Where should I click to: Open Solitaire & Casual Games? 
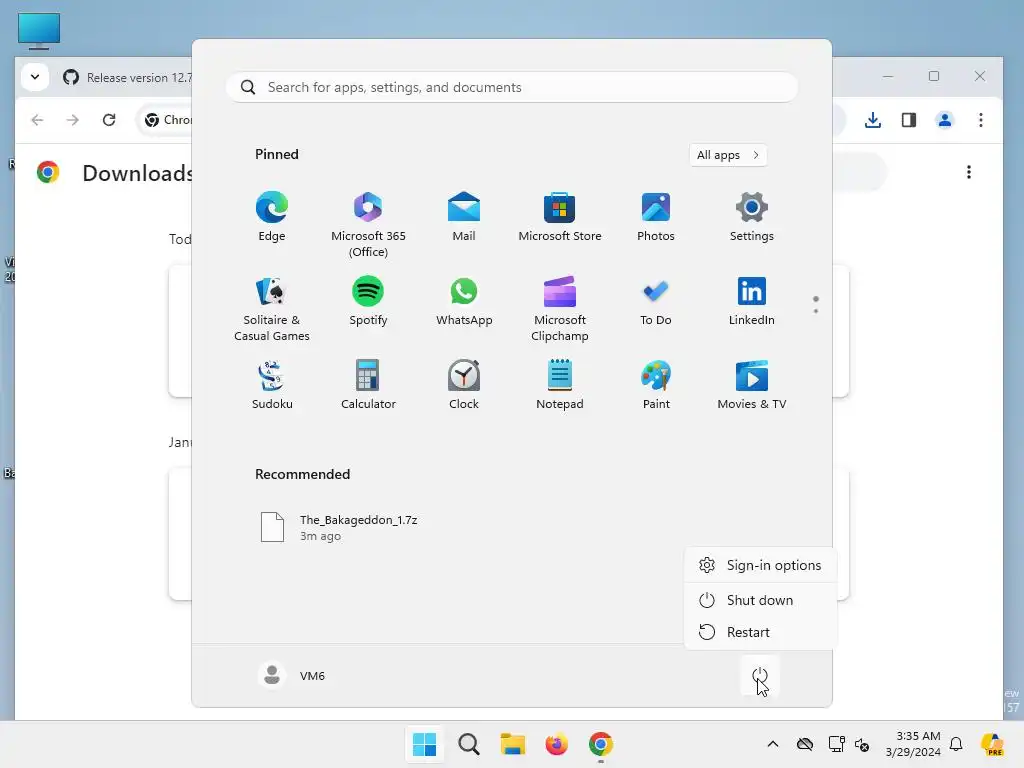[272, 308]
